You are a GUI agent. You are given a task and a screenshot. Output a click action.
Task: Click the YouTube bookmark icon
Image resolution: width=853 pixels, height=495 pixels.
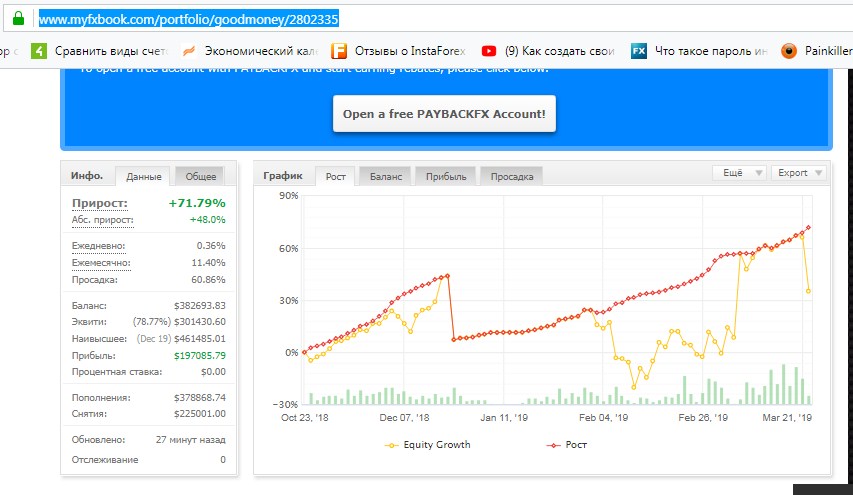489,51
